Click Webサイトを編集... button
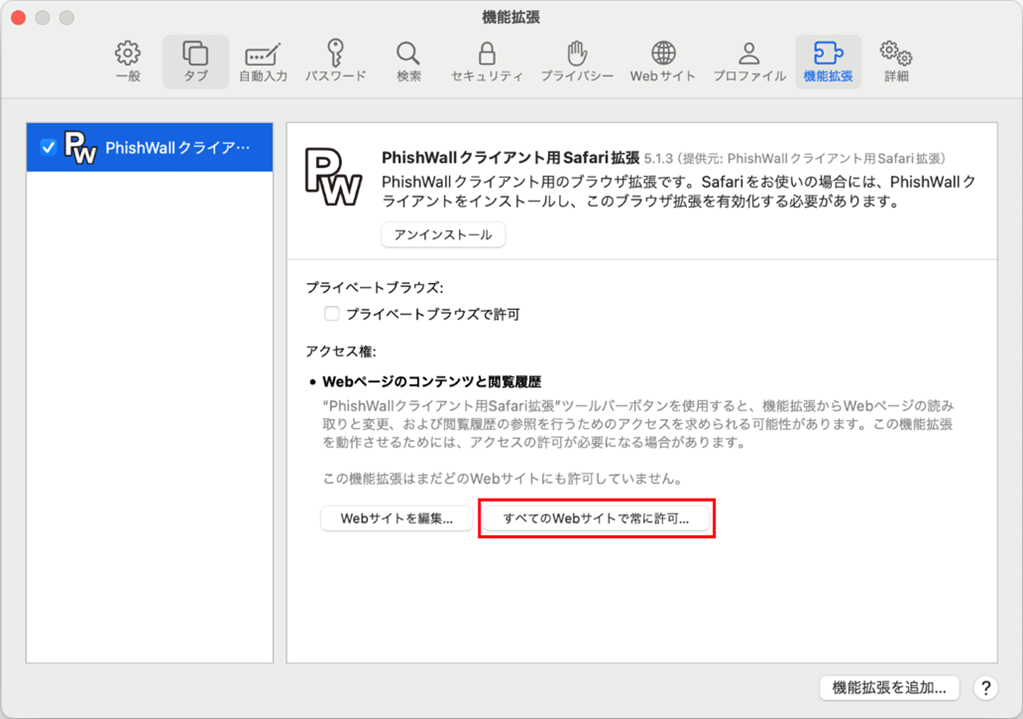Image resolution: width=1023 pixels, height=719 pixels. [397, 519]
